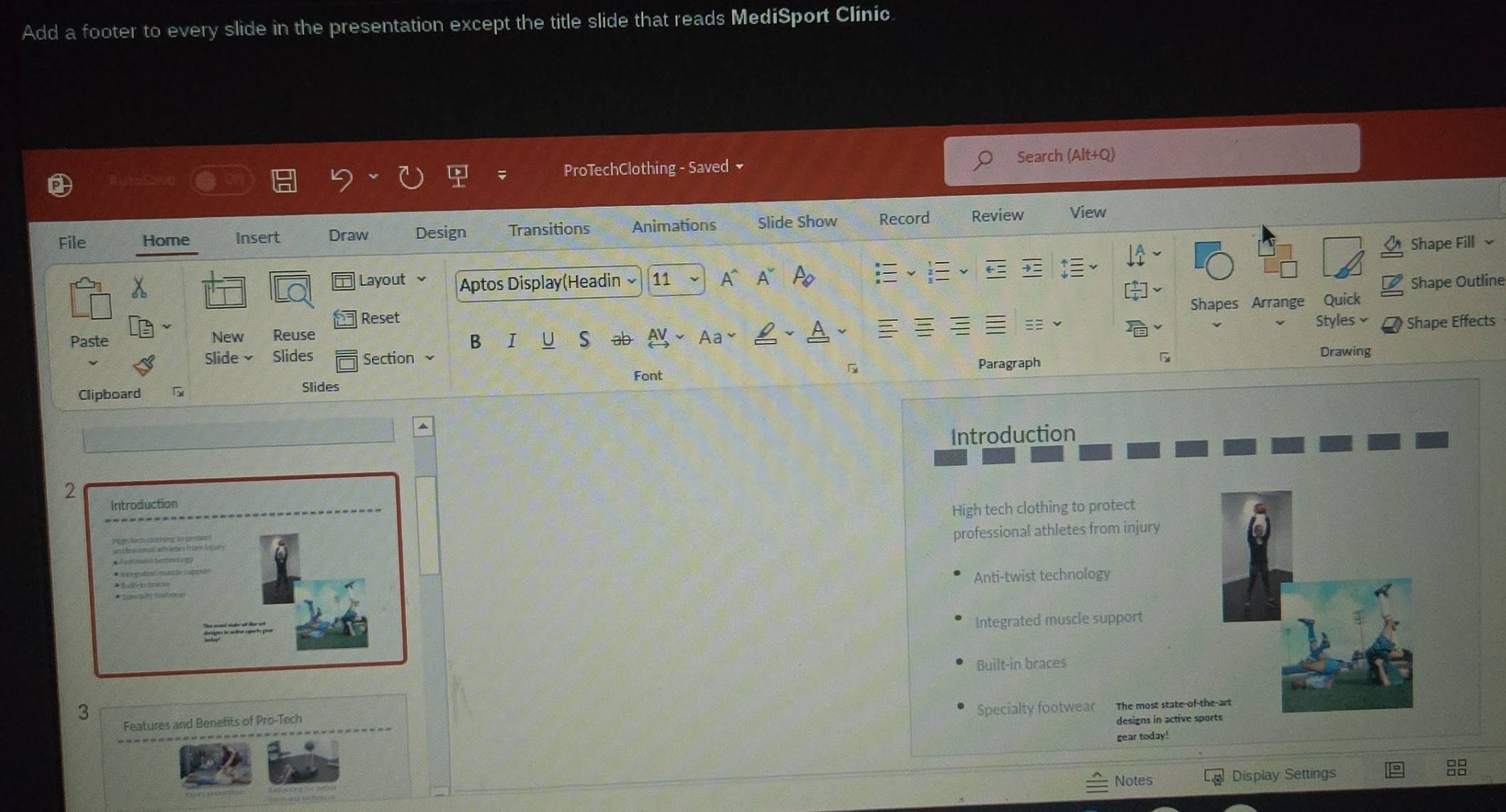This screenshot has width=1506, height=812.
Task: Toggle bold formatting in the Font group
Action: pyautogui.click(x=474, y=341)
